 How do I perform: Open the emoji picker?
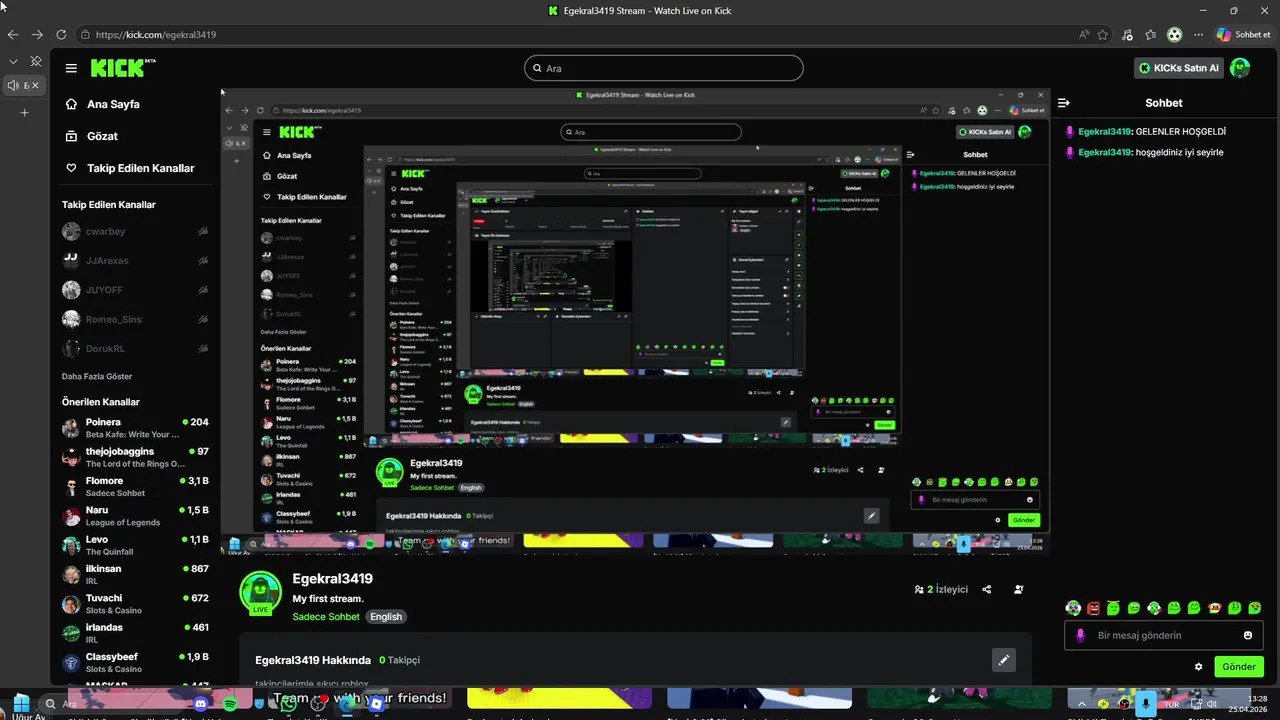[1248, 635]
